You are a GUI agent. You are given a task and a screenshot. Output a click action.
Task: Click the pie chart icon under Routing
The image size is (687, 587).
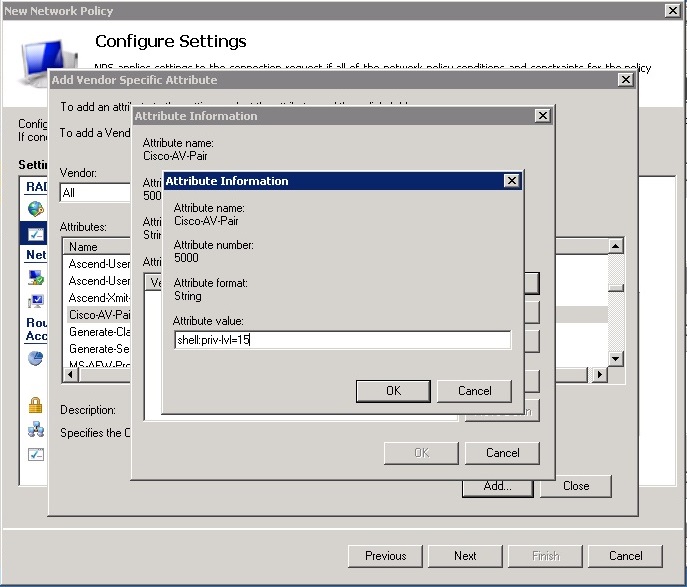click(36, 357)
